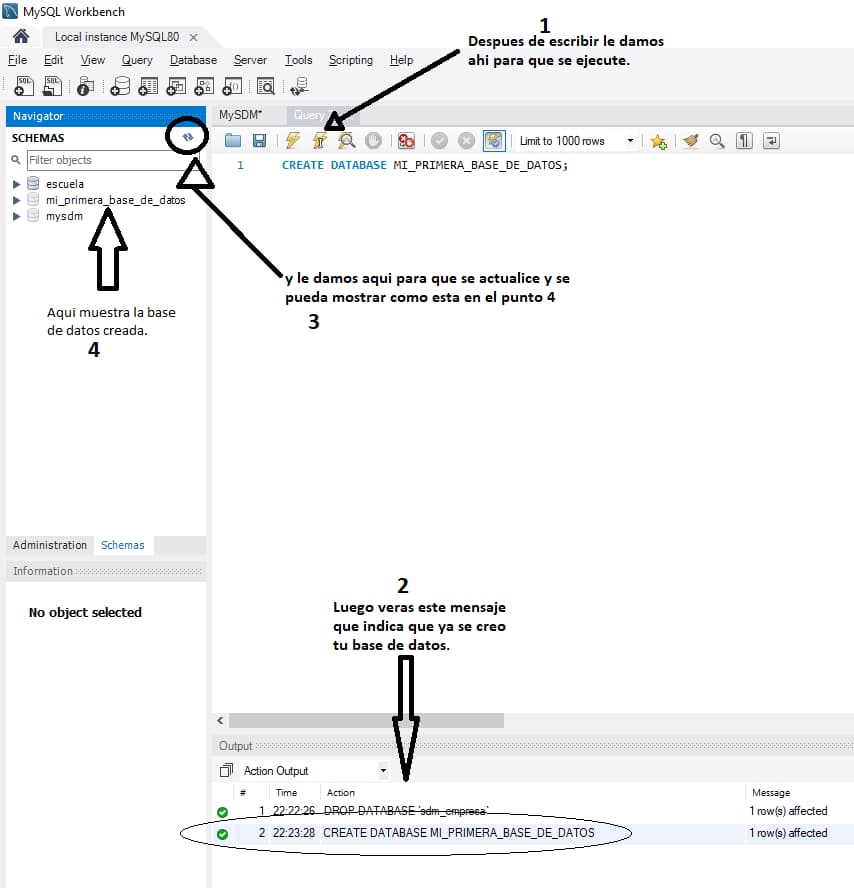Select the CREATE DATABASE MI_PRIMERA_BASE_DE_DATOS output row

pos(532,833)
